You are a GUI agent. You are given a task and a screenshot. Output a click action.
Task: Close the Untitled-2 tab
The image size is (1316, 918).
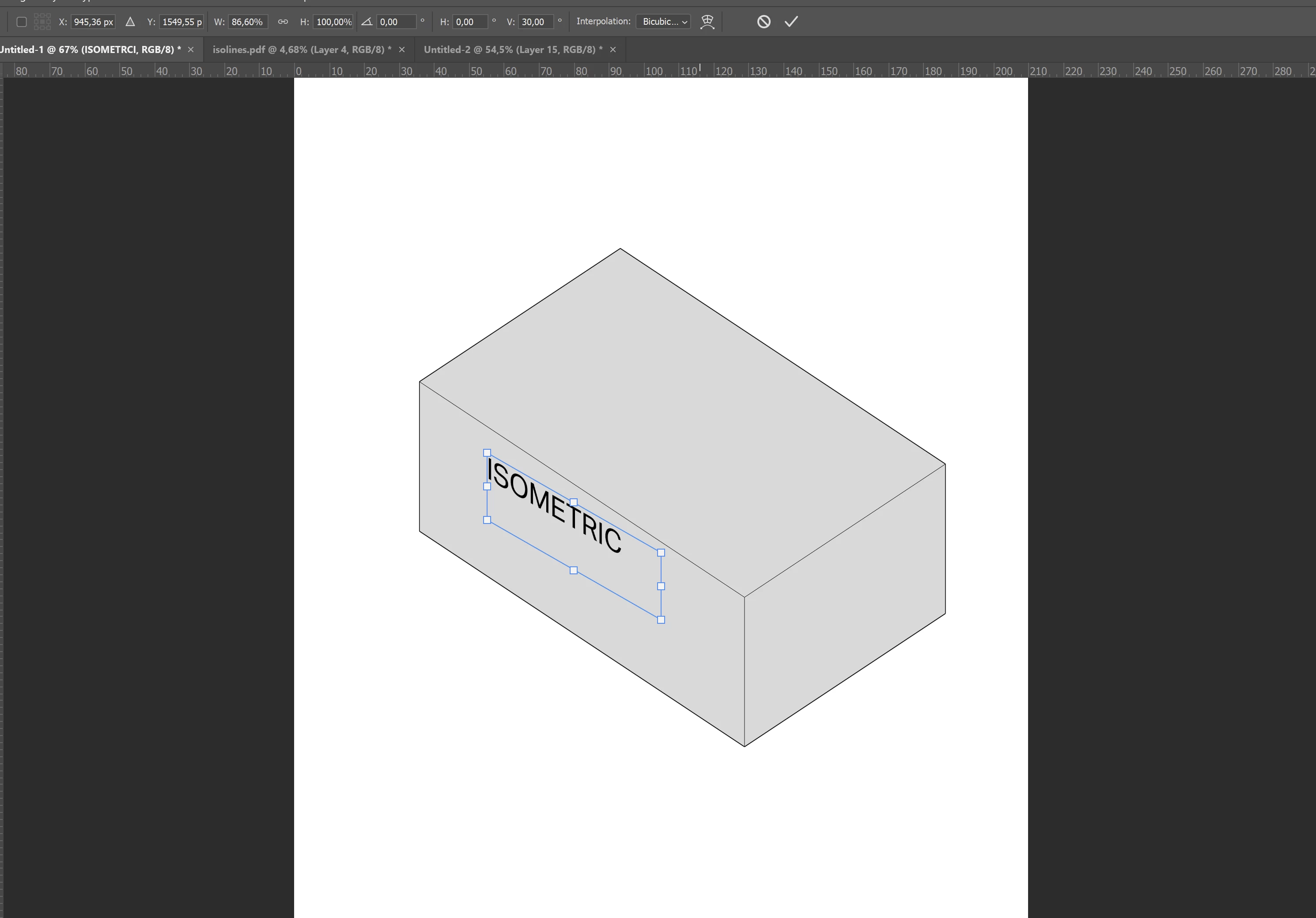(x=613, y=50)
